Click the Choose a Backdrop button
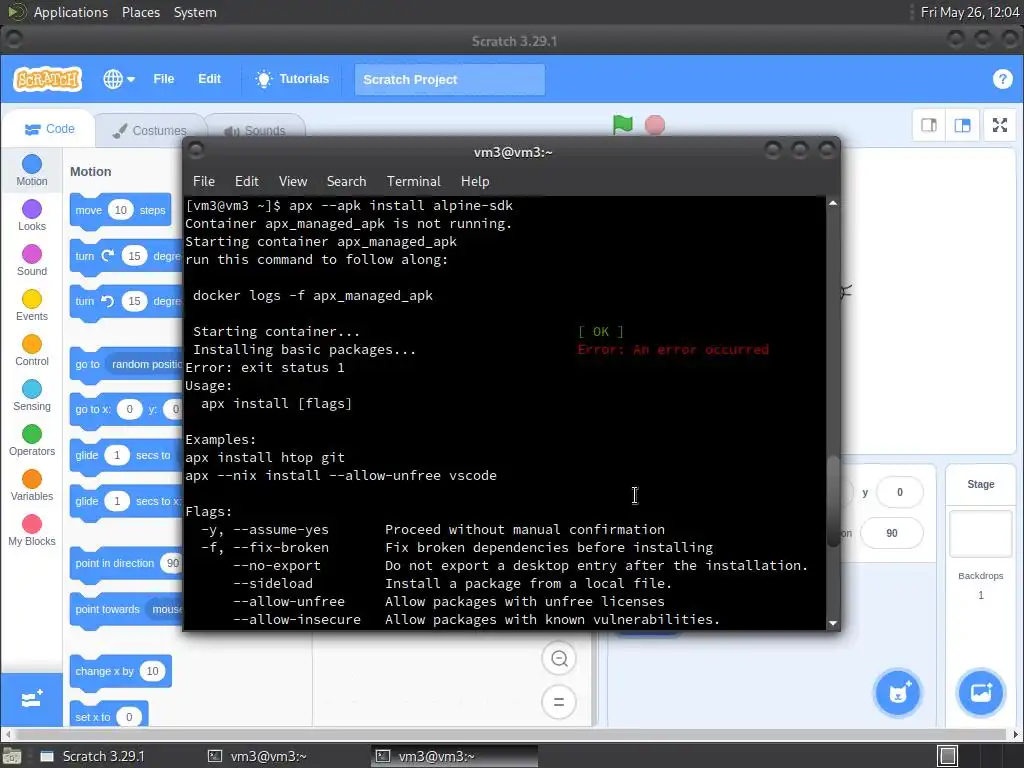Viewport: 1024px width, 768px height. pos(980,693)
